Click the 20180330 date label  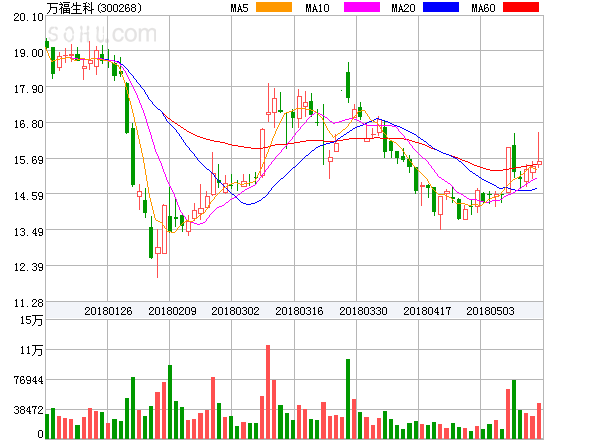tap(363, 311)
